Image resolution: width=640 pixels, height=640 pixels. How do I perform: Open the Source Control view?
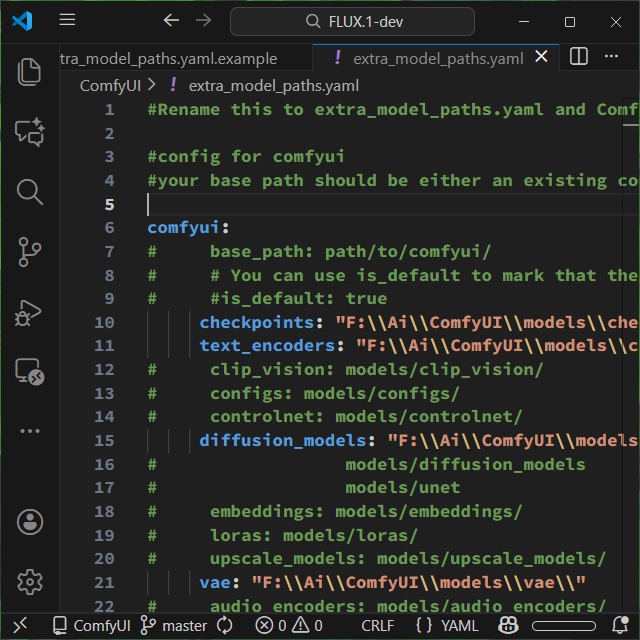point(29,252)
